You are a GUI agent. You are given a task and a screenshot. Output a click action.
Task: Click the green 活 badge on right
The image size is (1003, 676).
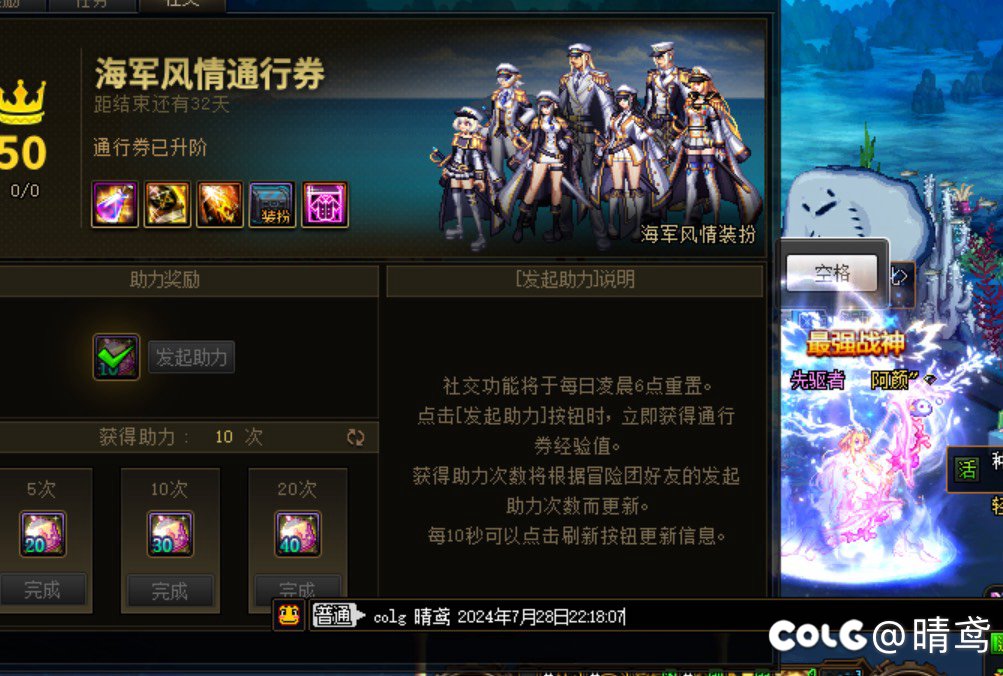[967, 469]
